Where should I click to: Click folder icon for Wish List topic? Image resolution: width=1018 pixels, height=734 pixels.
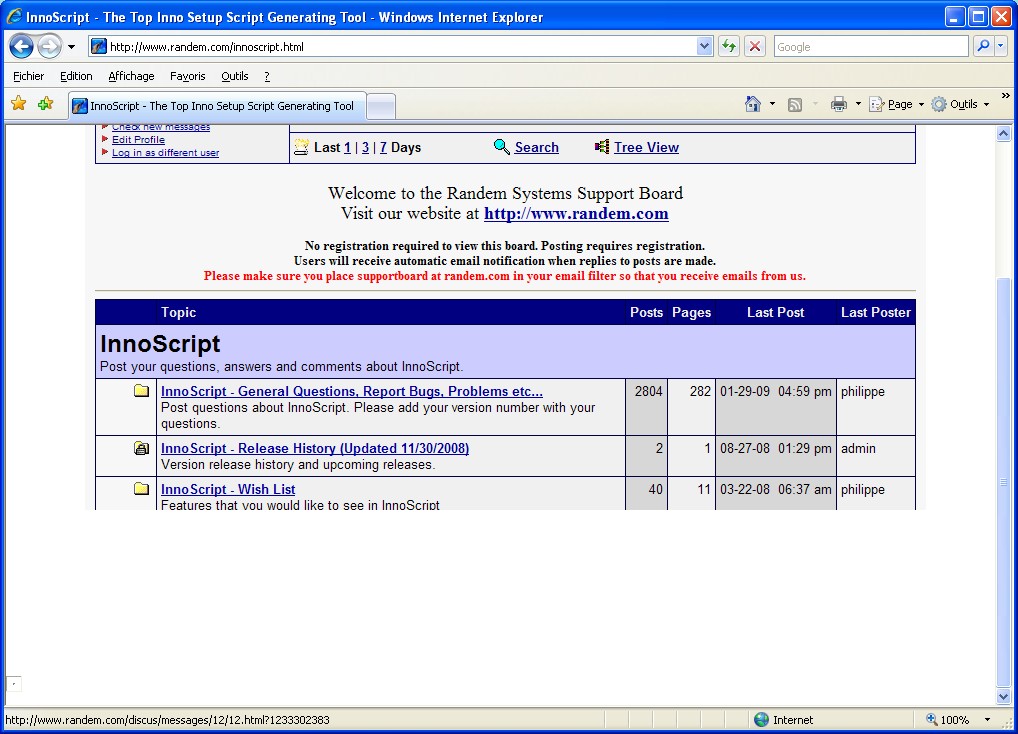coord(141,489)
